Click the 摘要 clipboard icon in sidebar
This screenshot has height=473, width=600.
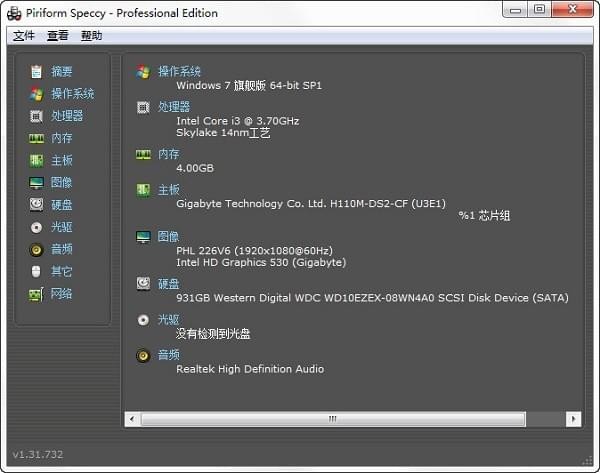(36, 72)
